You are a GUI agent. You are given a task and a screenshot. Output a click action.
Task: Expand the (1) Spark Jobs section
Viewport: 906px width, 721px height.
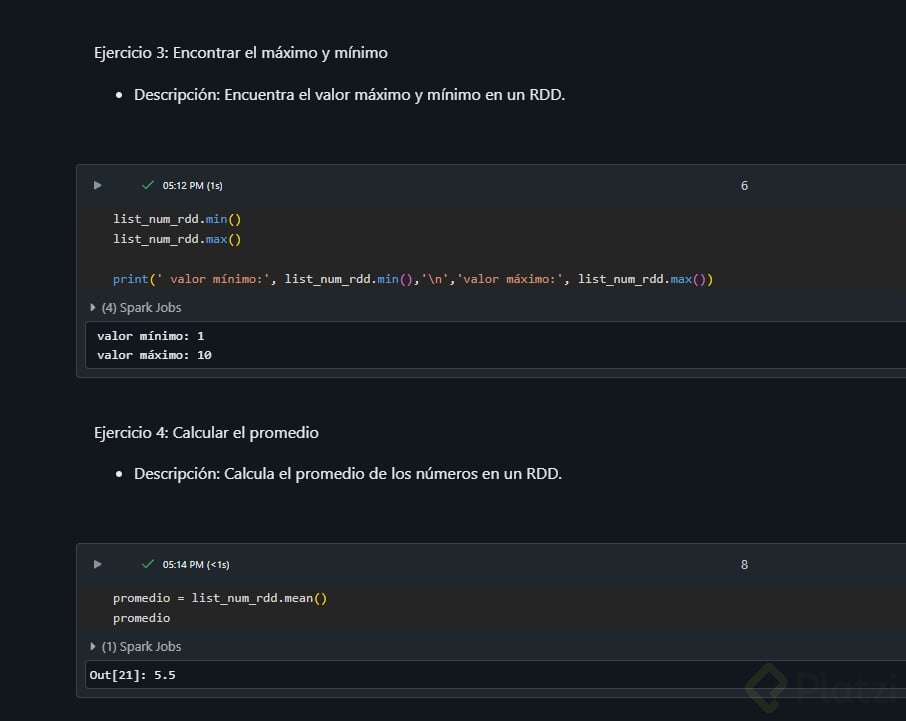click(x=136, y=647)
